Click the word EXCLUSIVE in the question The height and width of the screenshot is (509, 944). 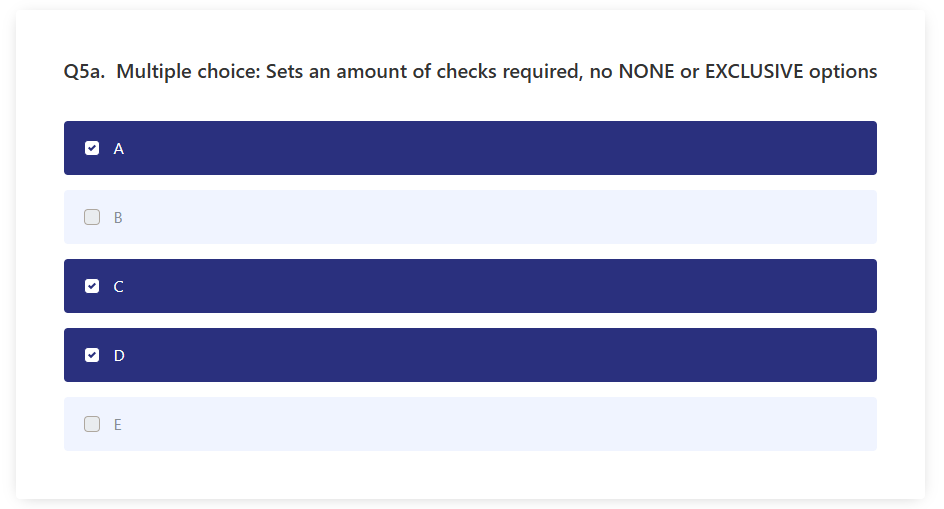pyautogui.click(x=754, y=72)
